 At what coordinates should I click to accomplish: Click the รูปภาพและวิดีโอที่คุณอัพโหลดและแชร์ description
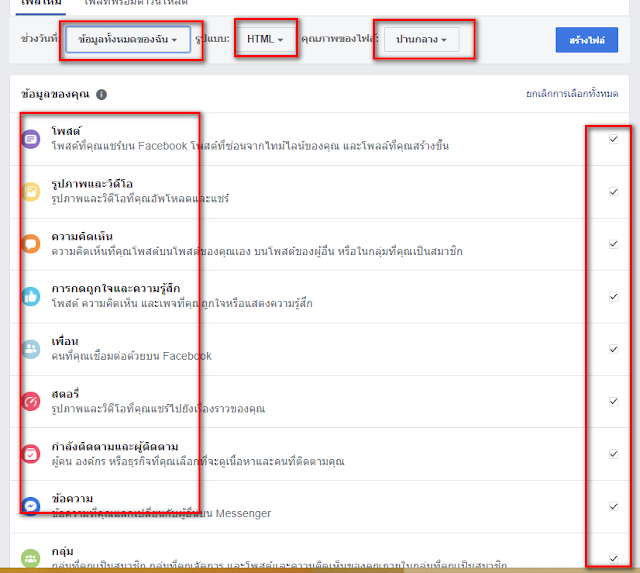(x=140, y=199)
